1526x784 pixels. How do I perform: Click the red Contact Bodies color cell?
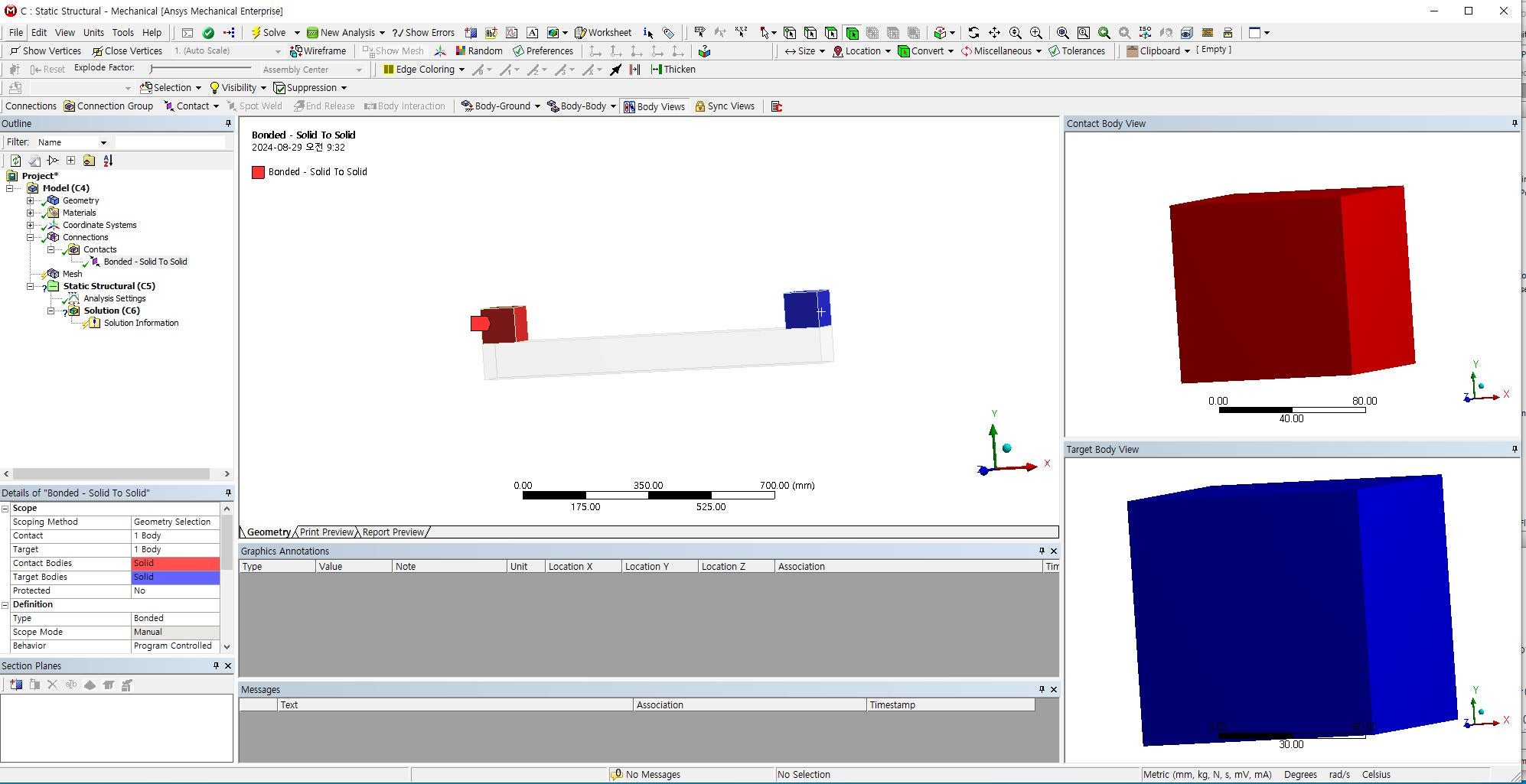point(175,564)
